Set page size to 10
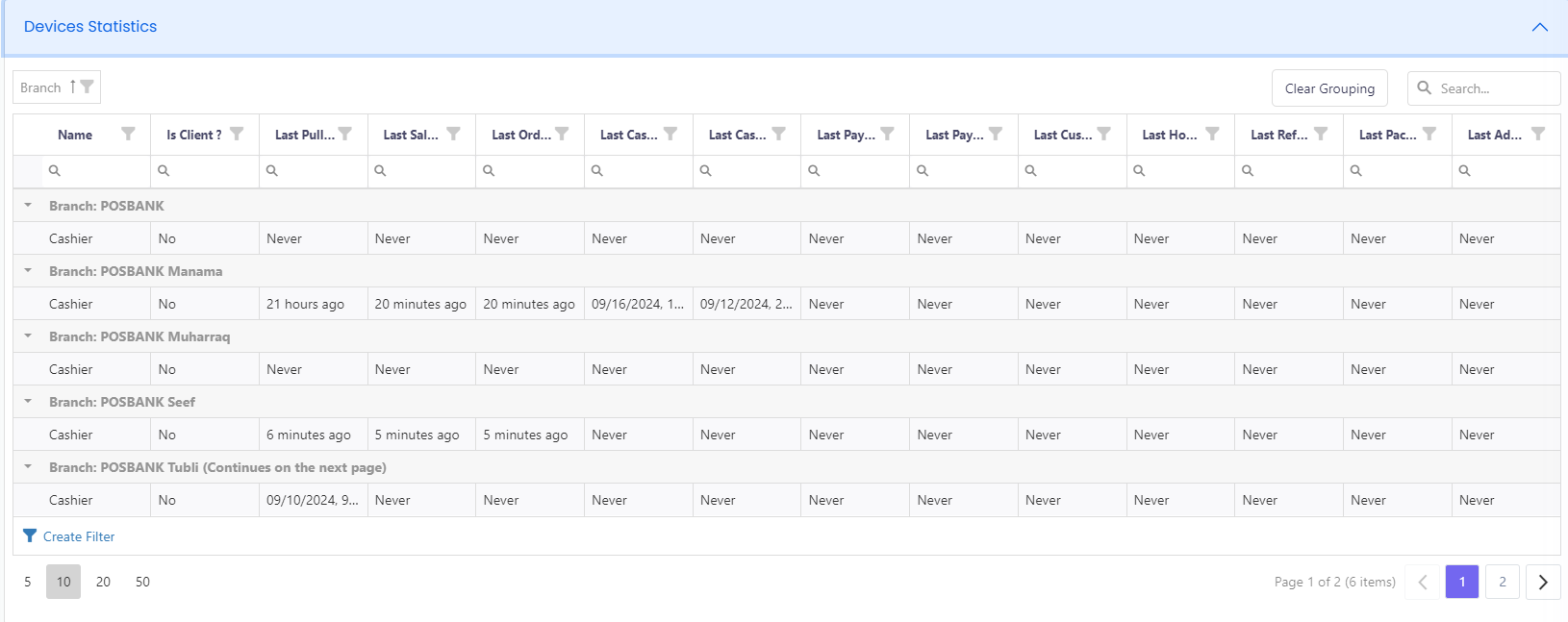This screenshot has height=622, width=1568. [63, 582]
